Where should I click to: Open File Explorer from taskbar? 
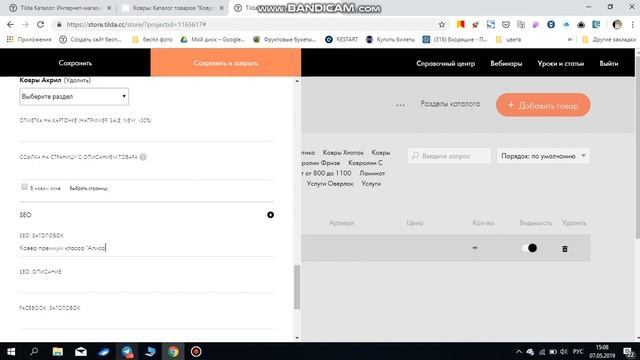point(58,351)
